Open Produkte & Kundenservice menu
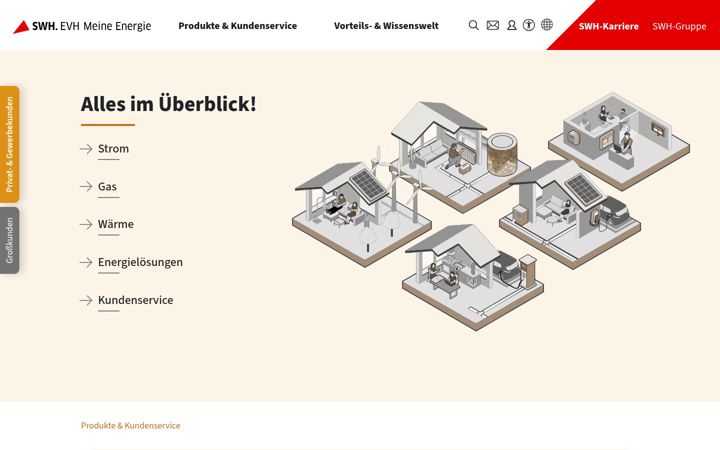720x450 pixels. pos(237,26)
